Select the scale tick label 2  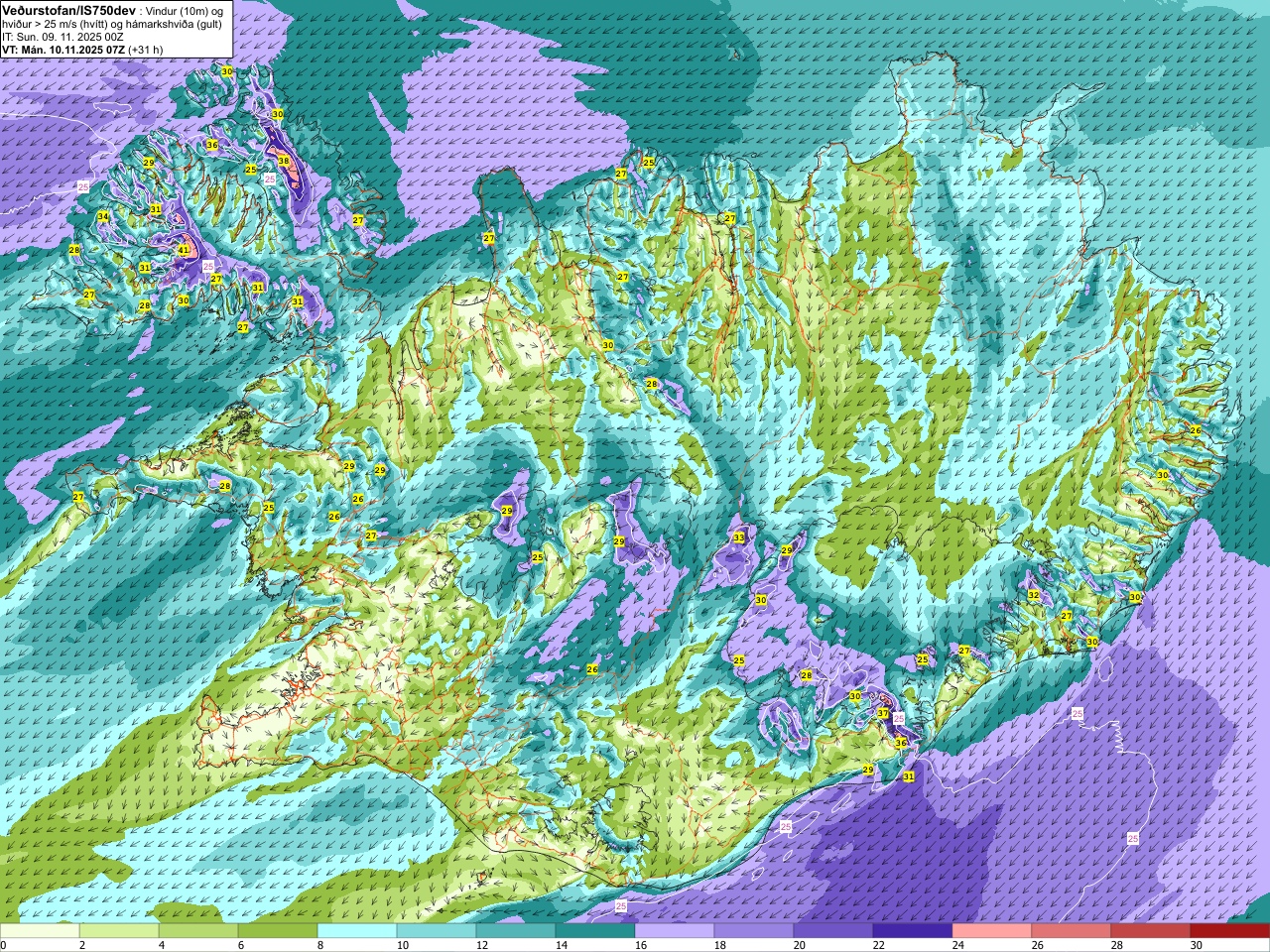click(80, 945)
